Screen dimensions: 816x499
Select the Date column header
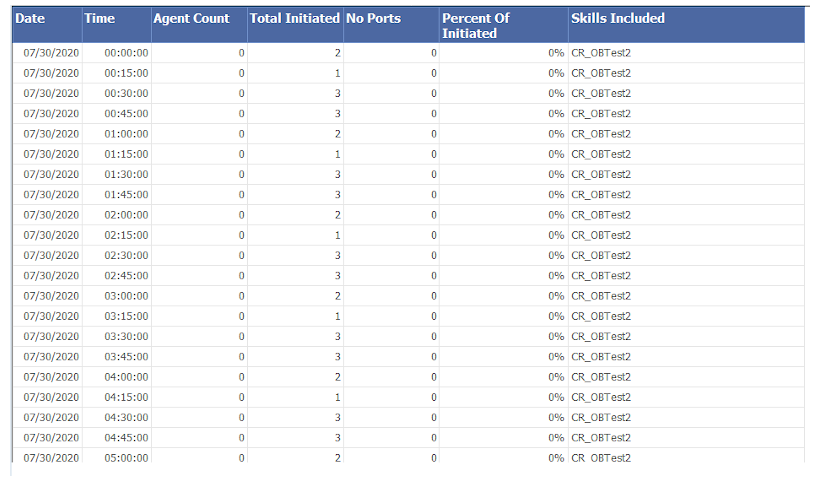tap(47, 25)
